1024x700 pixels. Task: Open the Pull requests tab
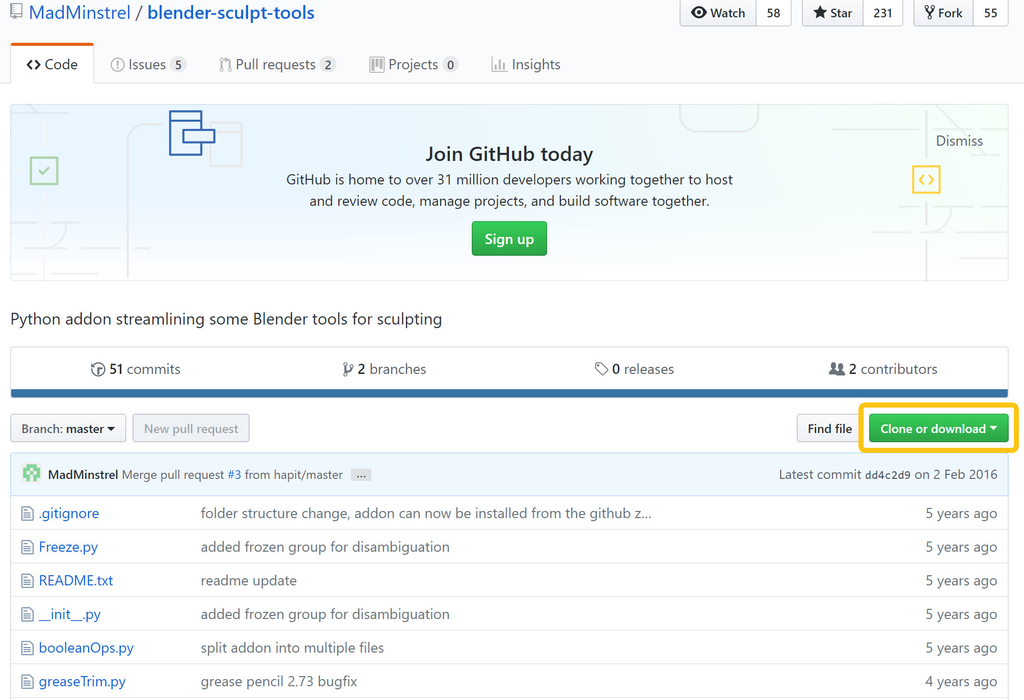click(277, 64)
